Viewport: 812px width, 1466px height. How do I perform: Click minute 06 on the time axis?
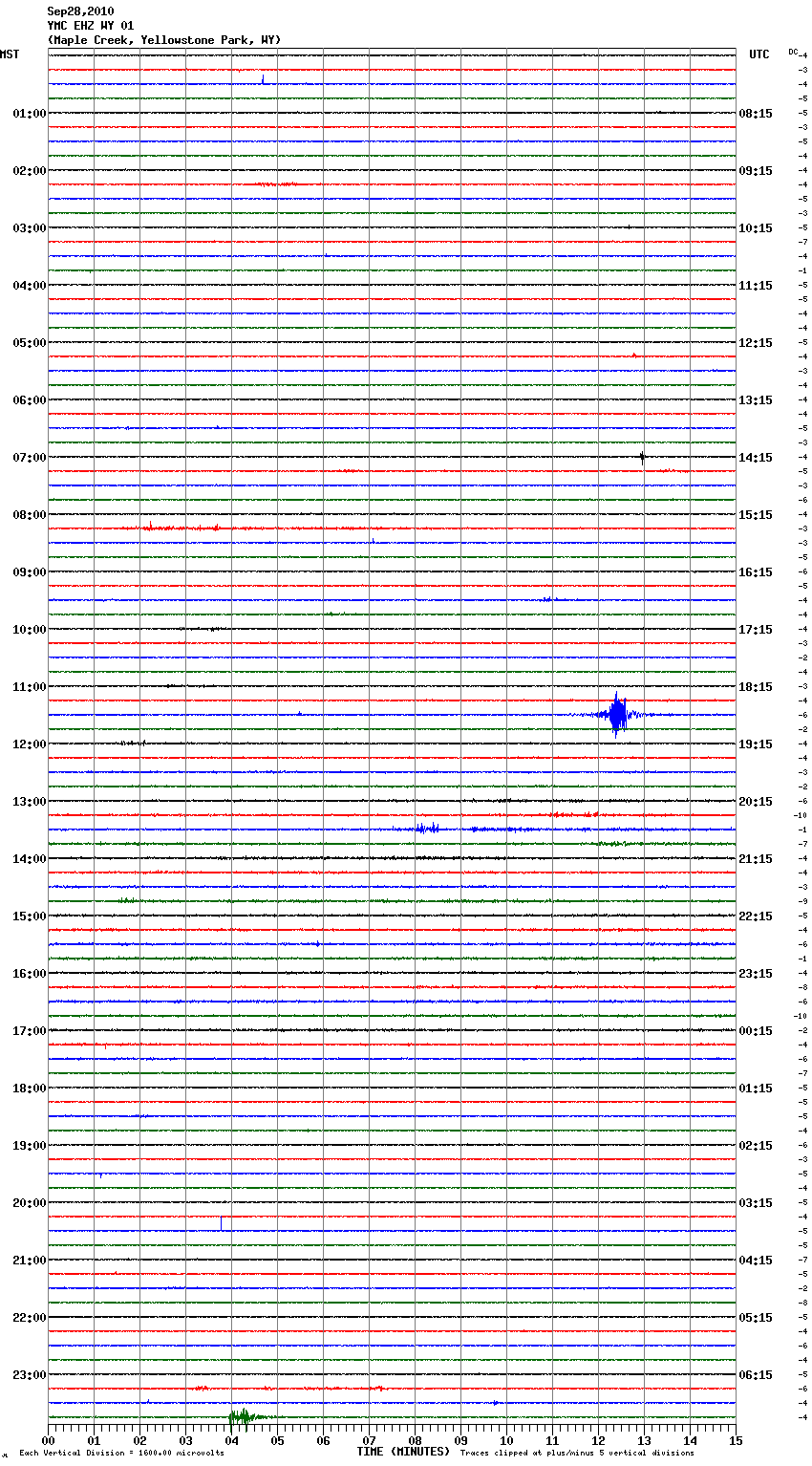pos(323,1440)
